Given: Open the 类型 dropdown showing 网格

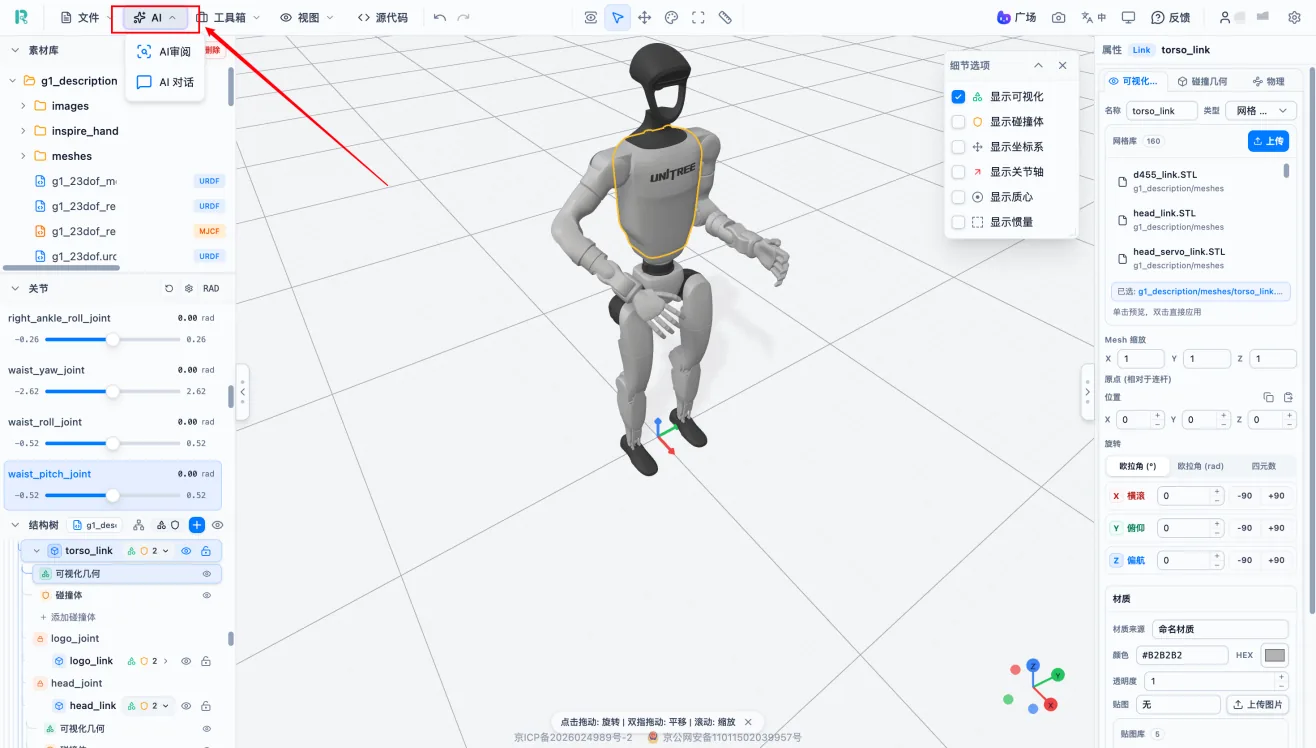Looking at the screenshot, I should (x=1261, y=111).
